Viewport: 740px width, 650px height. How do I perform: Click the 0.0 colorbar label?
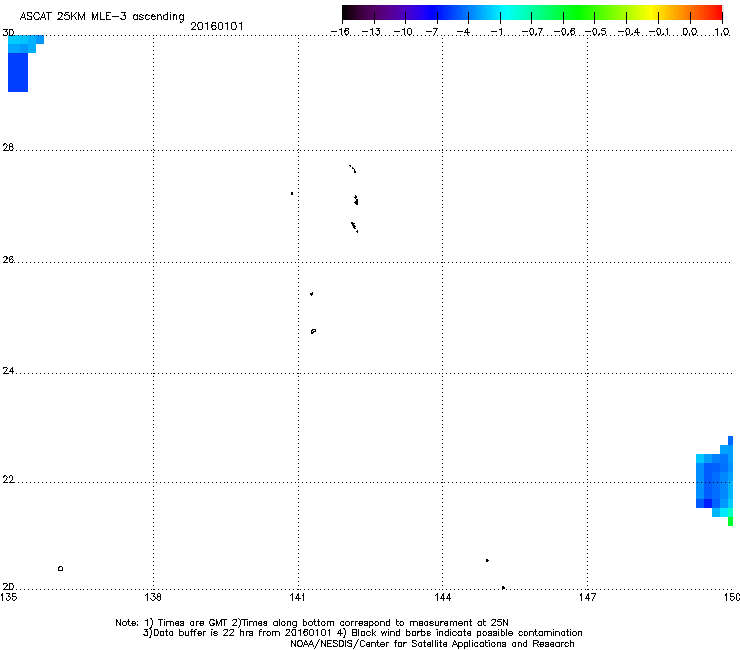point(690,32)
